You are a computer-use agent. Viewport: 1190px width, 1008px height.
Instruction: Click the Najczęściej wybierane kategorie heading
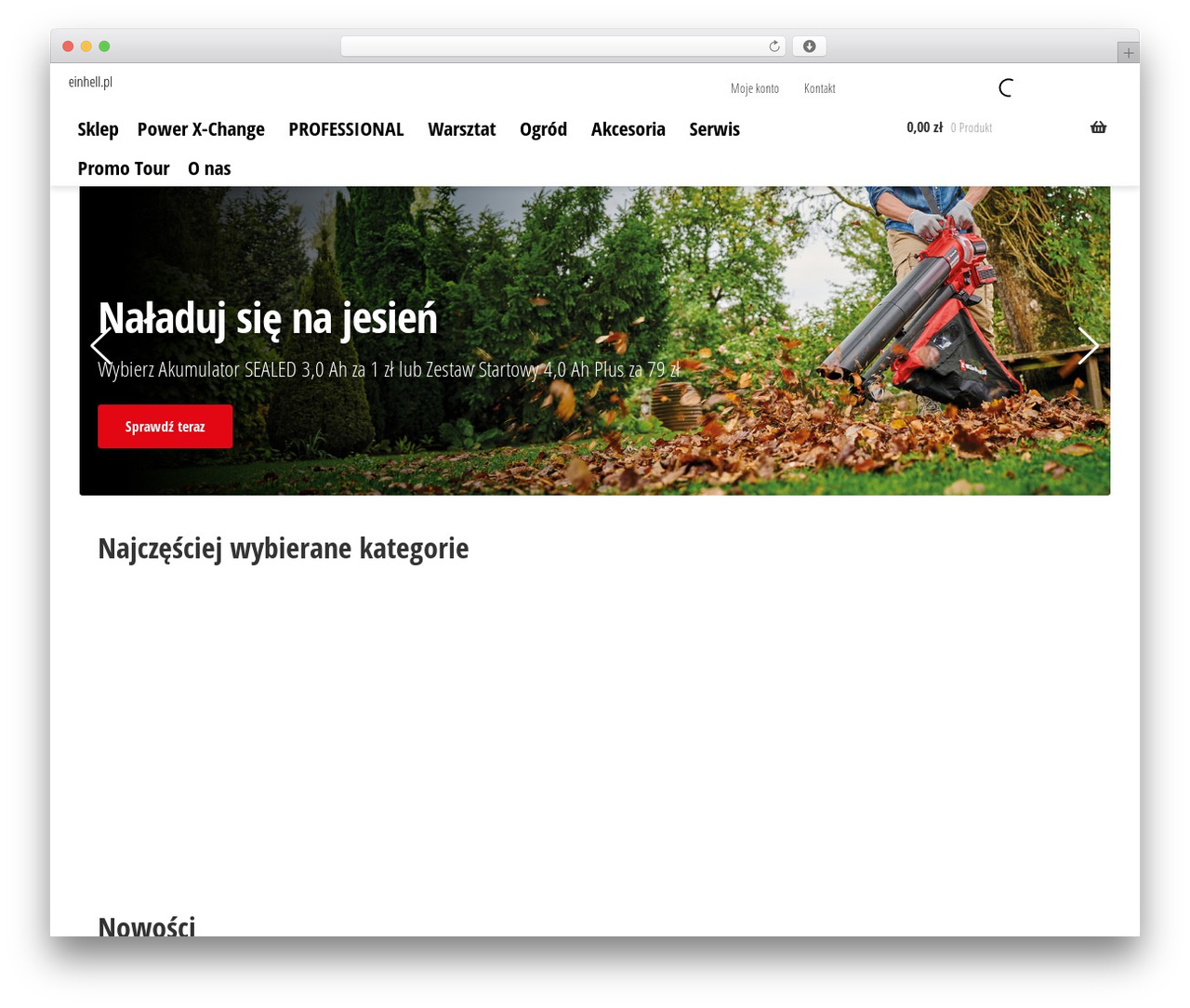284,549
